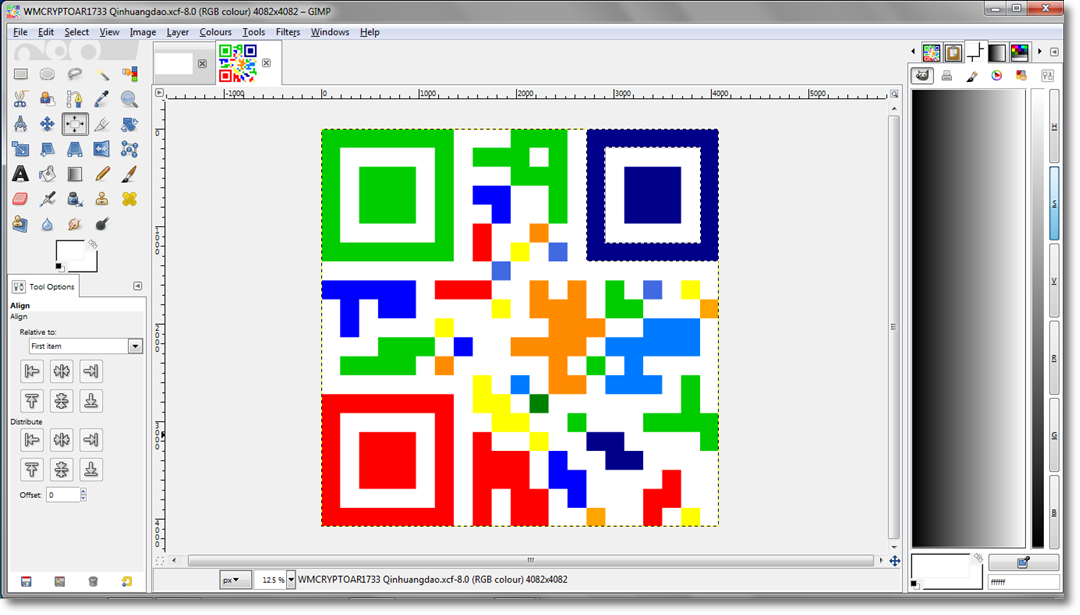This screenshot has width=1080, height=615.
Task: Select the Ink tool
Action: [74, 199]
